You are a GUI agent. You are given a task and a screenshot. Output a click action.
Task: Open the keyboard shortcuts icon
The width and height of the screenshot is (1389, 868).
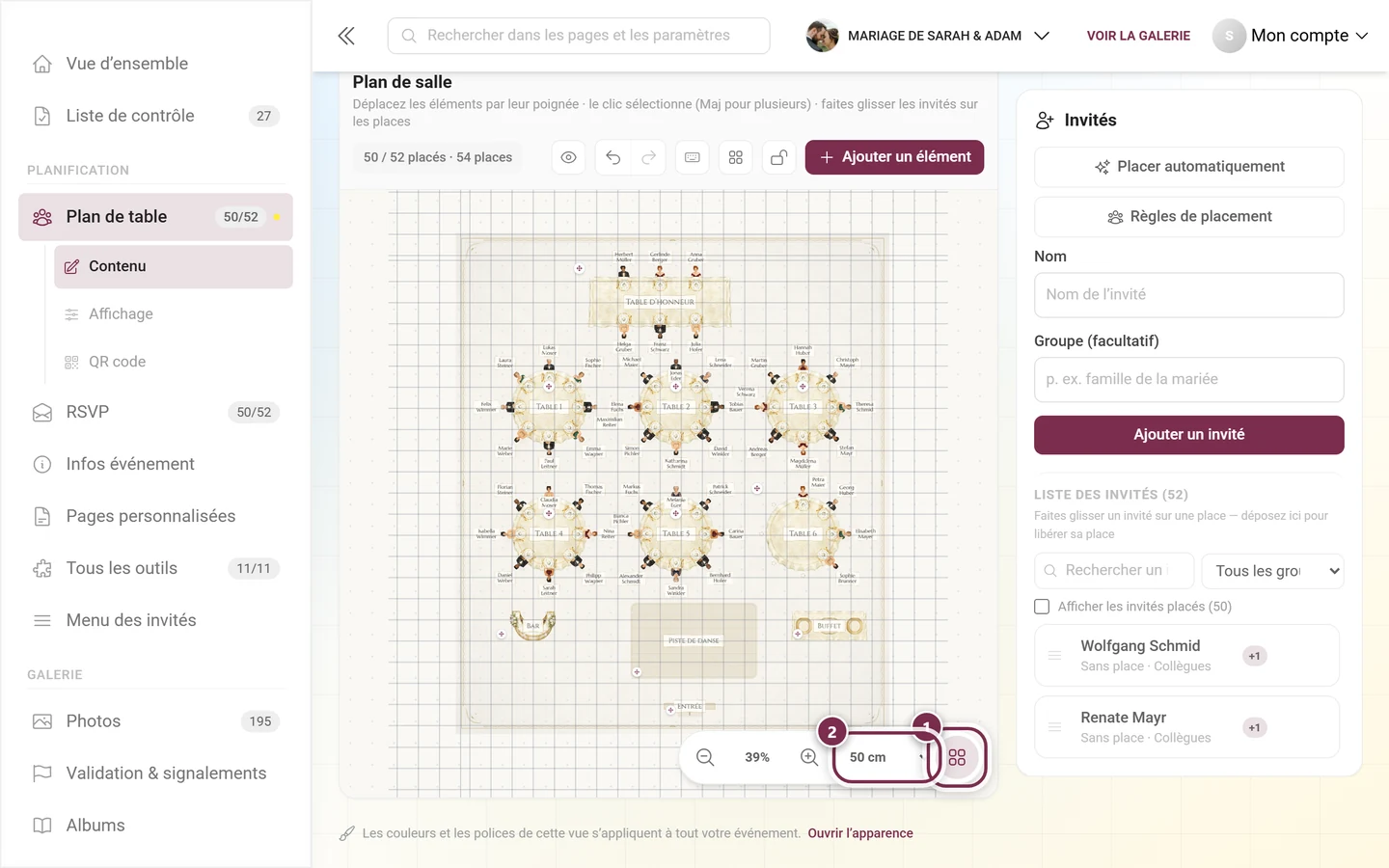(x=693, y=157)
